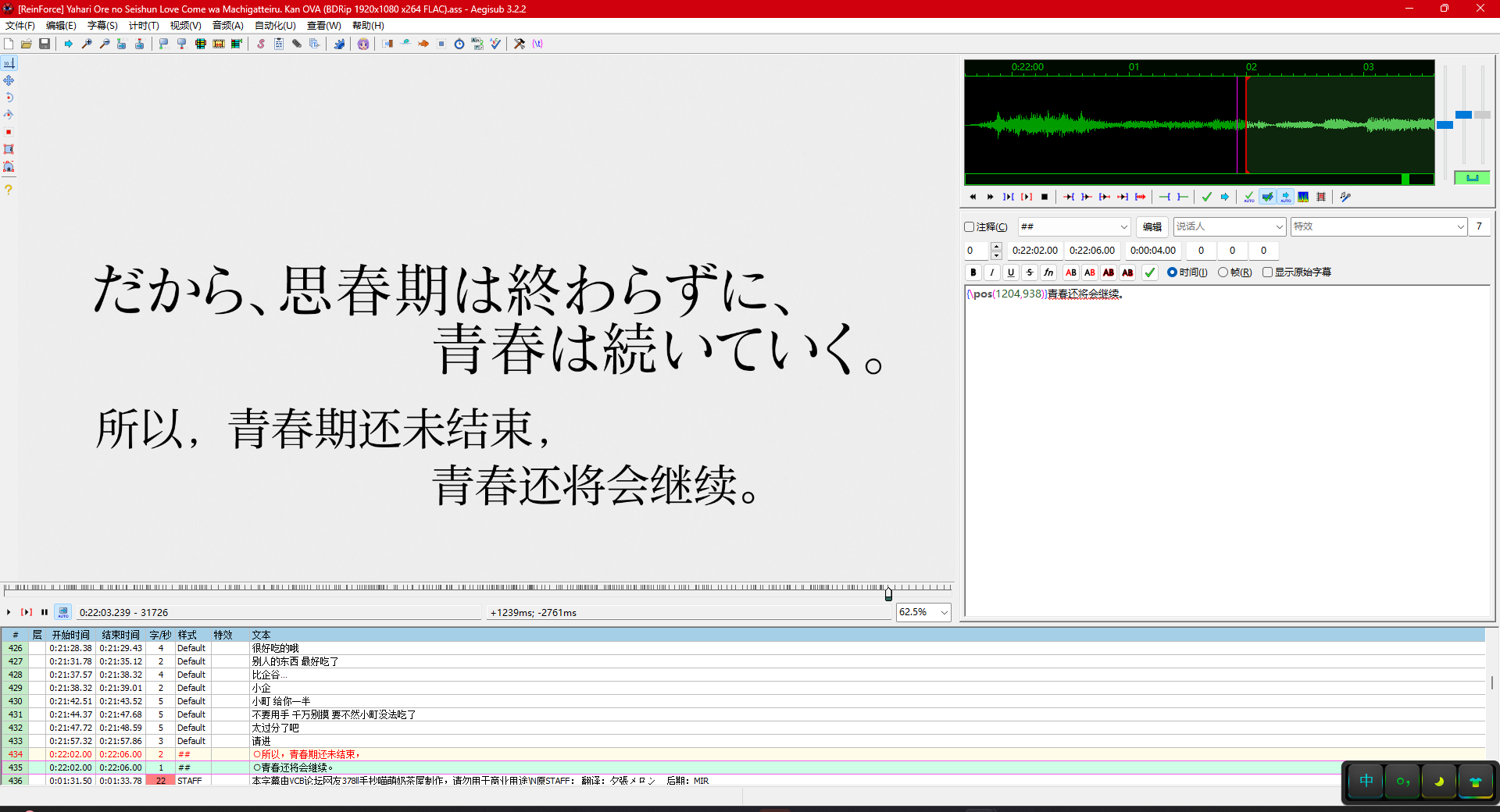
Task: Click the end time field 0:22:06.00
Action: 1092,251
